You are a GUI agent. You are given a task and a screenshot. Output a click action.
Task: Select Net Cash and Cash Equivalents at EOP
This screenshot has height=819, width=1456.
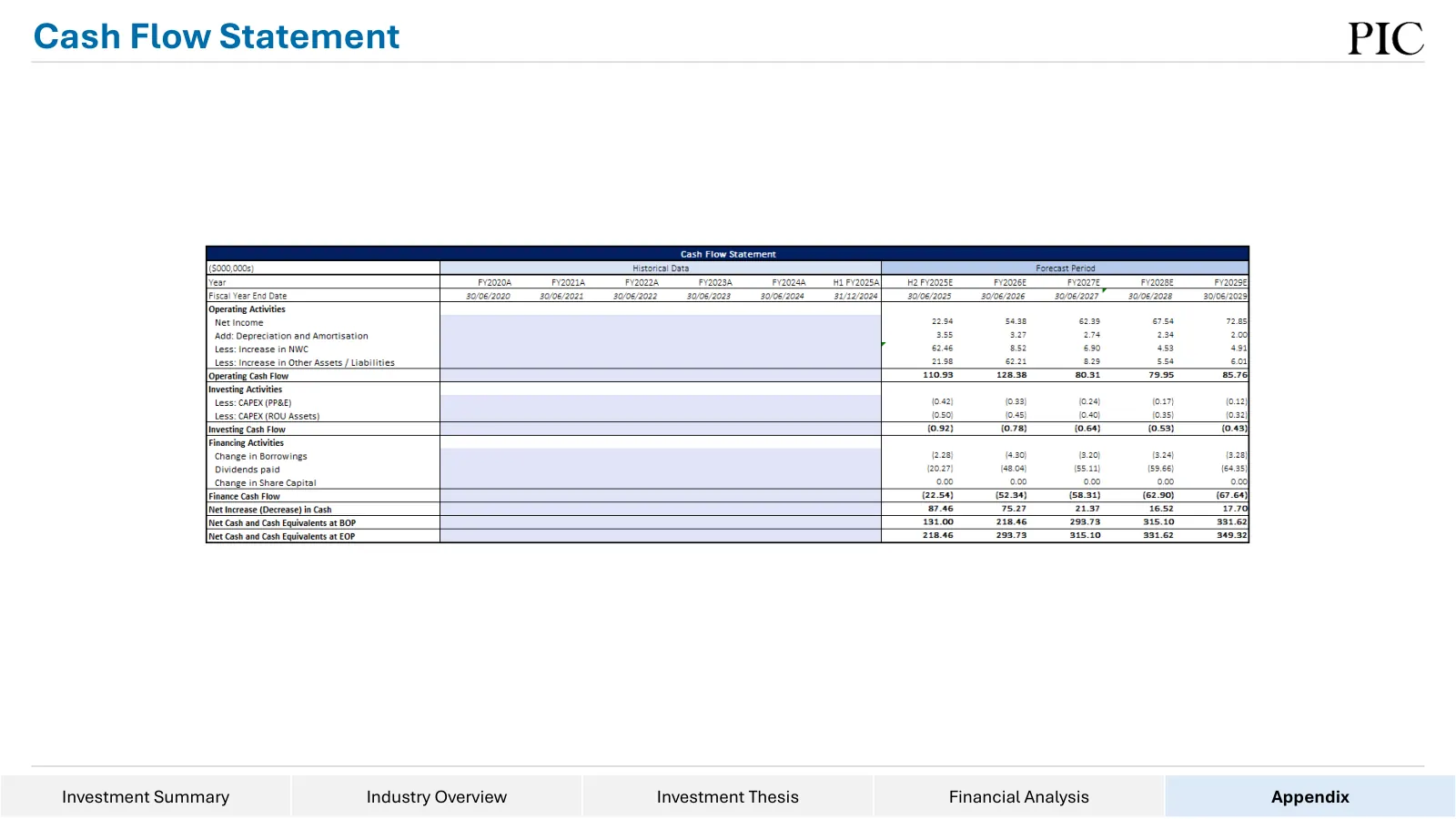click(281, 536)
